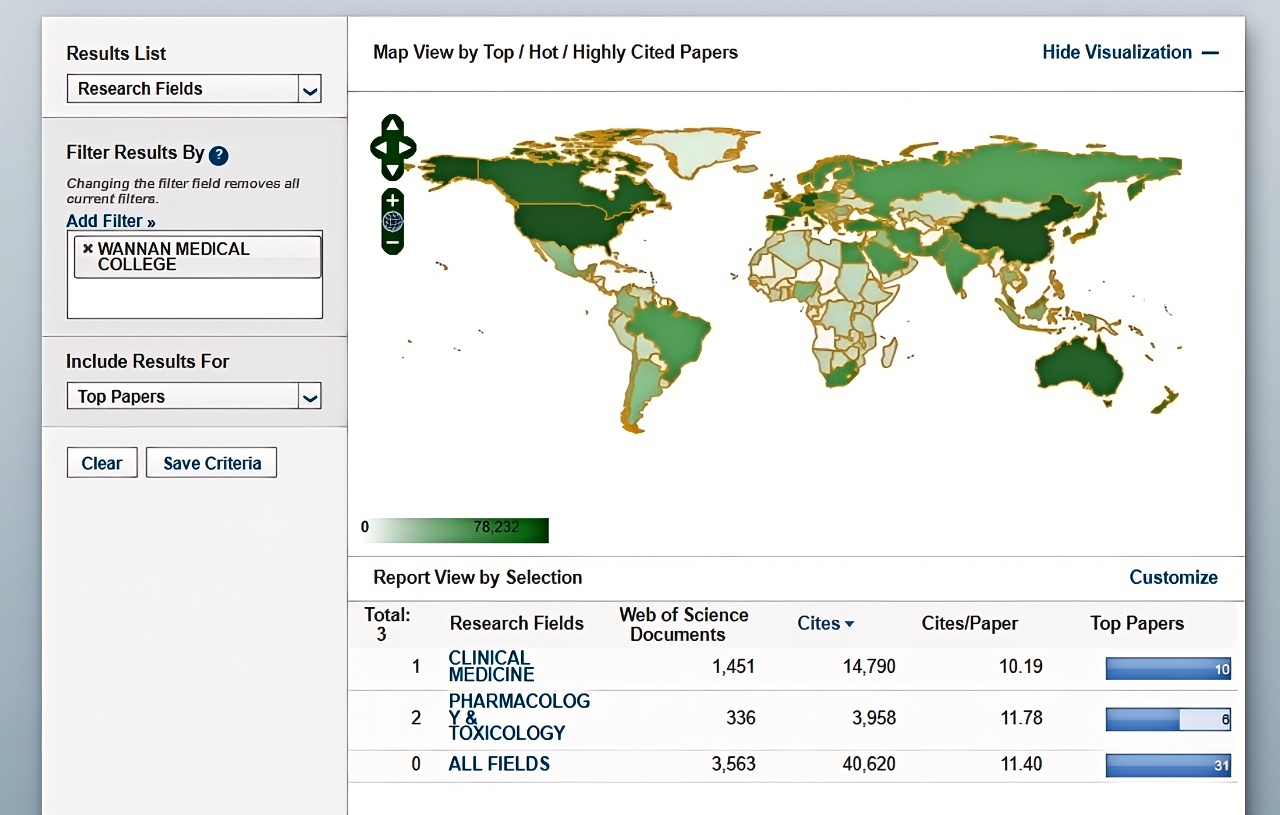Open Filter Results By help icon
This screenshot has width=1280, height=815.
(x=219, y=155)
